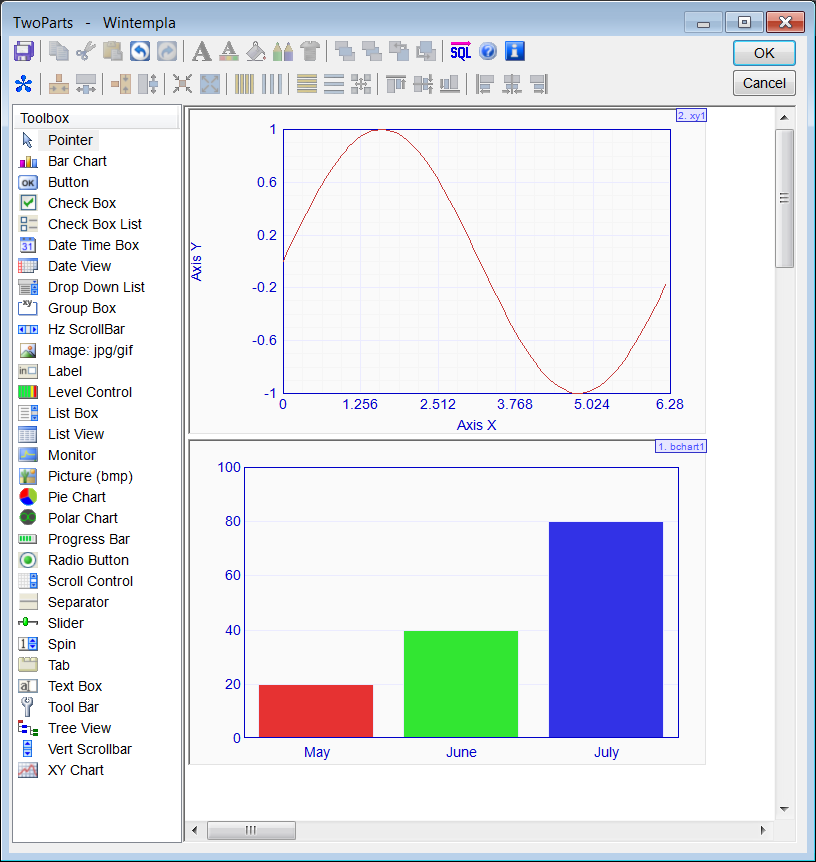Click the Save floppy disk icon

(x=24, y=52)
